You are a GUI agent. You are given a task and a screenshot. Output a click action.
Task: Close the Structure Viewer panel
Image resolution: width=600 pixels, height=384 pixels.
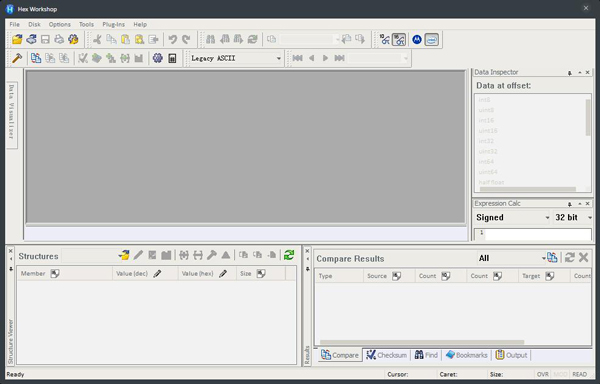point(11,251)
